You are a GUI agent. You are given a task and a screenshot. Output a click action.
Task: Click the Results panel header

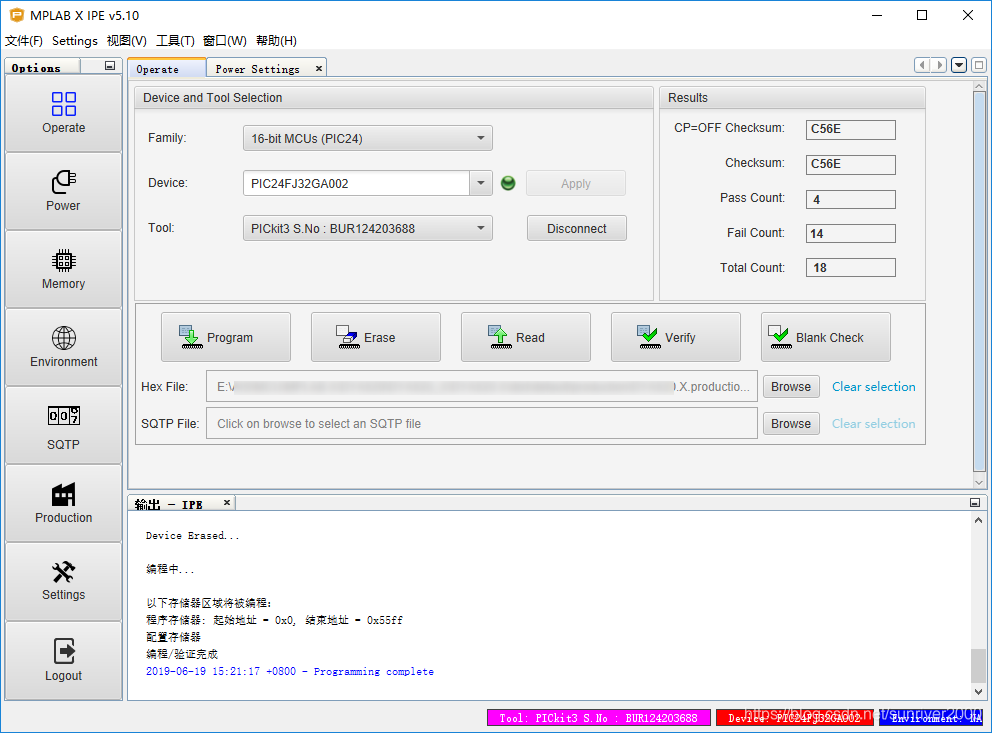point(792,97)
